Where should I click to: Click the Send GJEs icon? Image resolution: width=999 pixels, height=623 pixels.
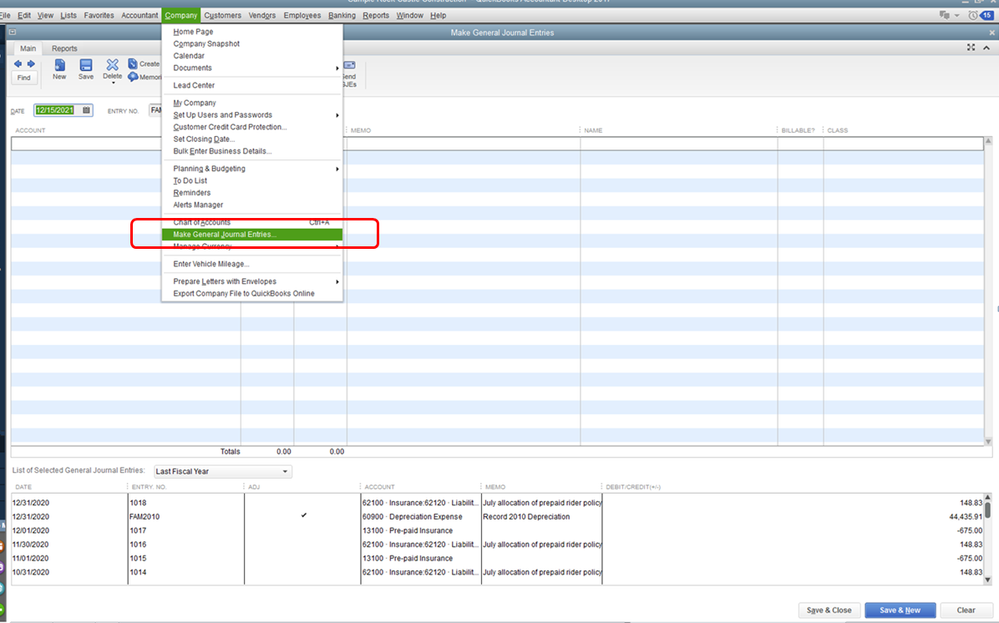349,65
